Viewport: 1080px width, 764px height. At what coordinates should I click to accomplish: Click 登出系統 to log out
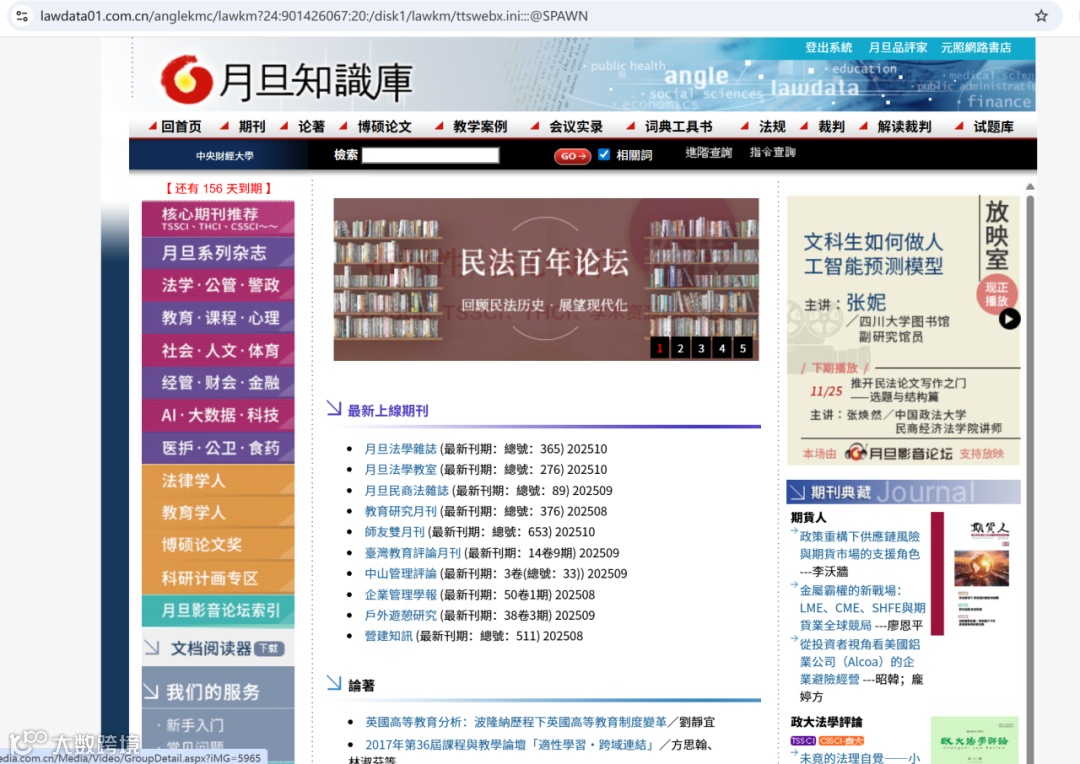[829, 48]
